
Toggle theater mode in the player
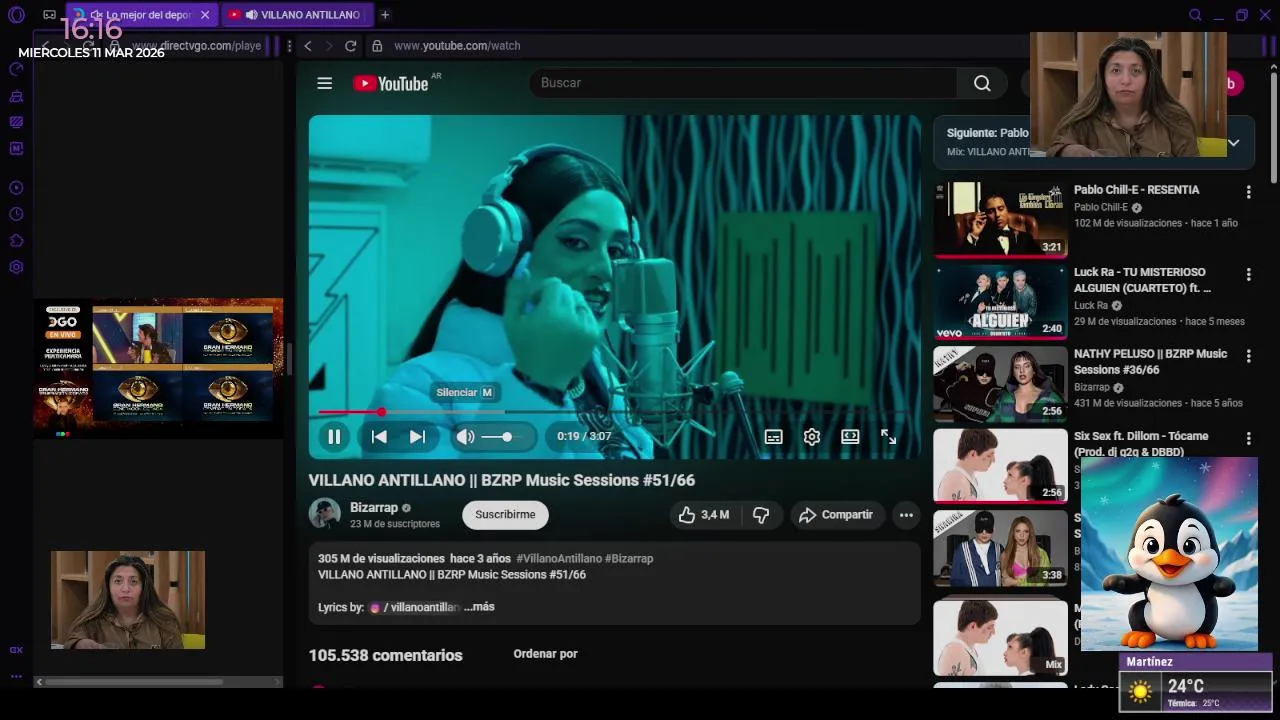tap(850, 437)
